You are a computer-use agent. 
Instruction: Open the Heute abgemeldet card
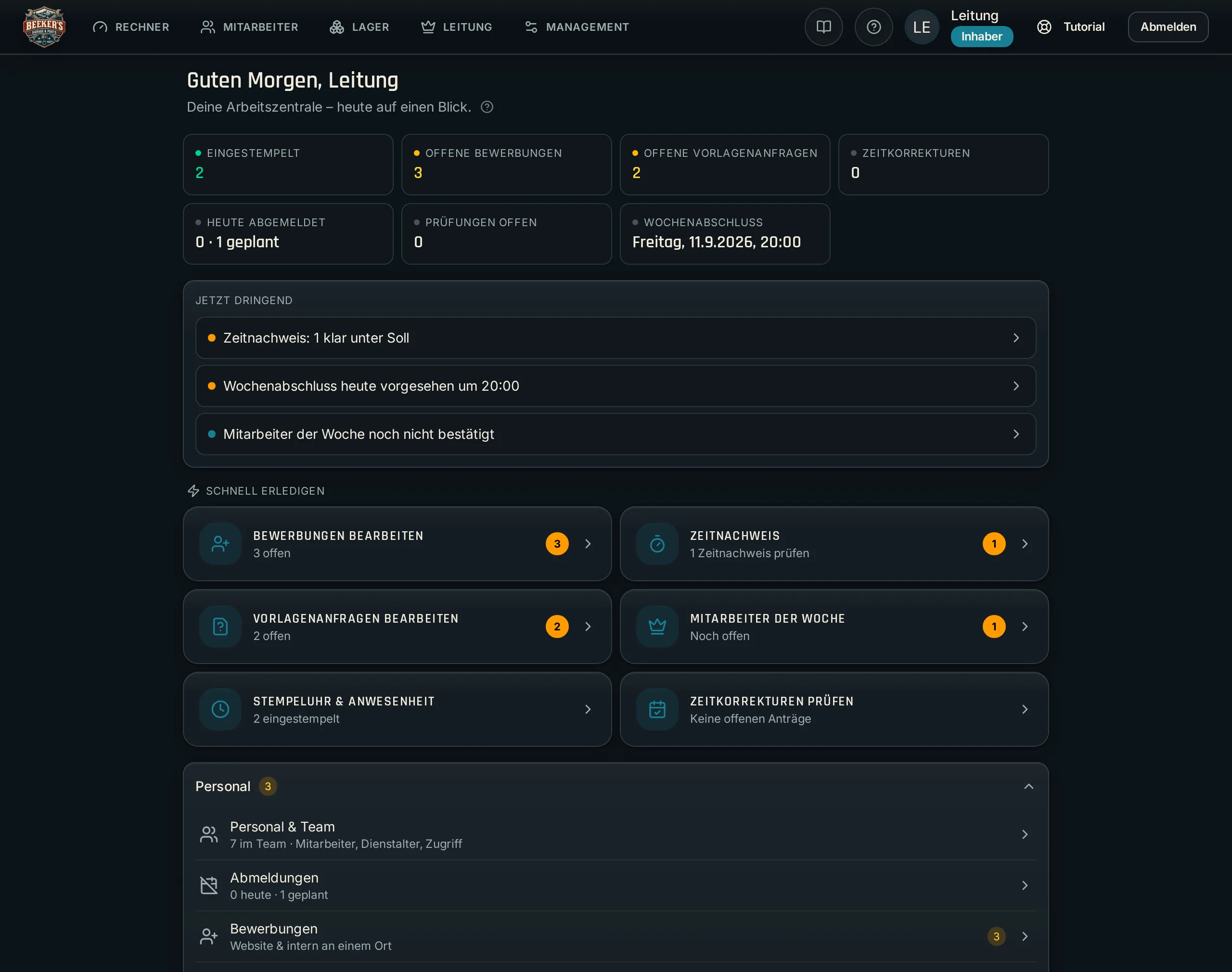point(288,234)
